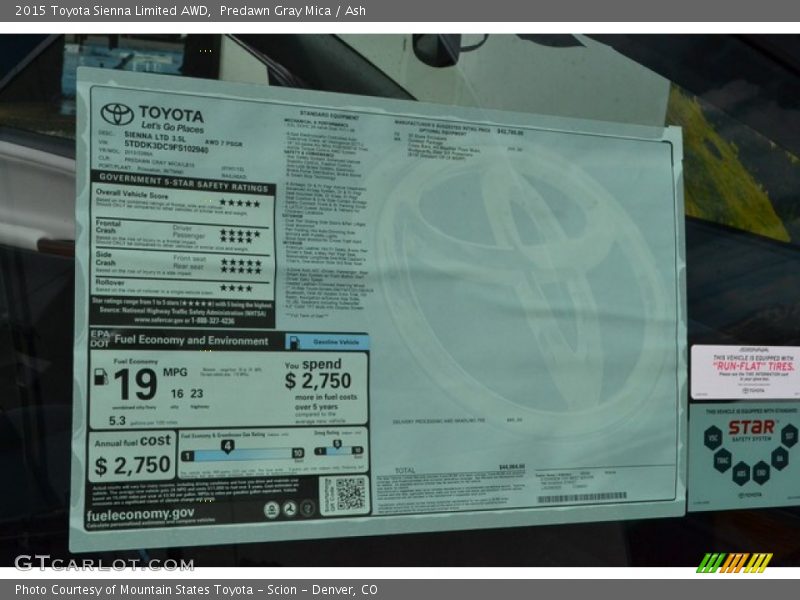800x600 pixels.
Task: Click the 'You spend $2,750' amount
Action: [x=318, y=374]
